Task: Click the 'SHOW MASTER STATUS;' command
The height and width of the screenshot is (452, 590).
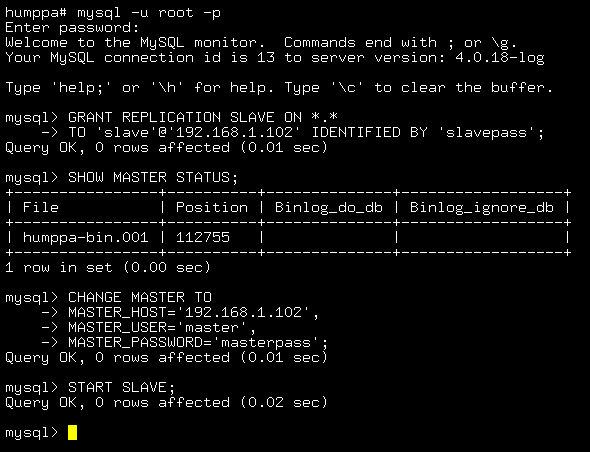Action: [153, 177]
